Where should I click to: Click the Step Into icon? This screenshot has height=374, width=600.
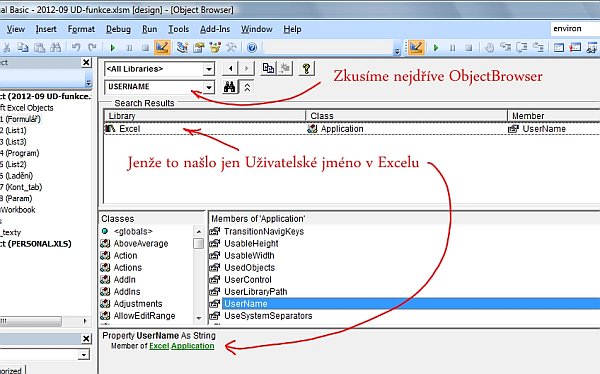point(505,47)
